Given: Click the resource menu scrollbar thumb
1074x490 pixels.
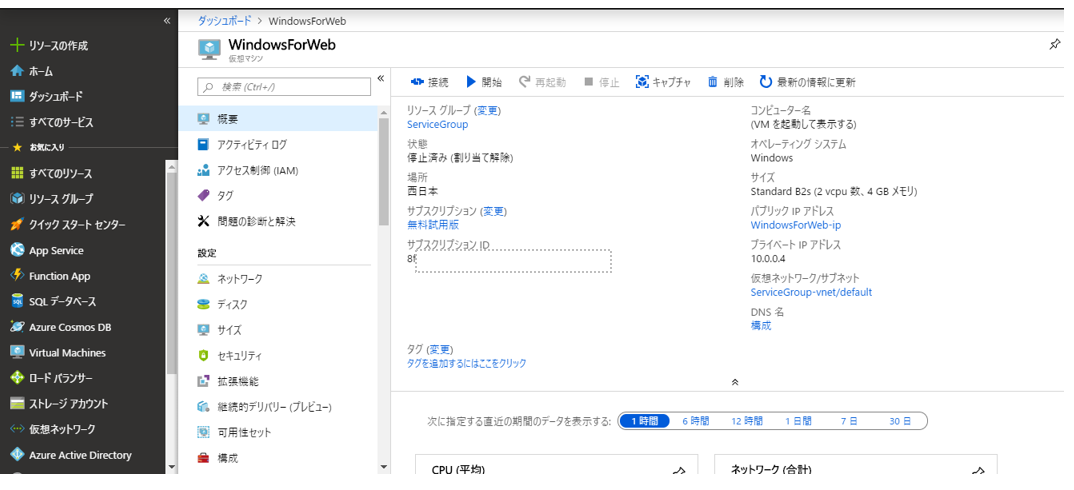Looking at the screenshot, I should coord(384,171).
